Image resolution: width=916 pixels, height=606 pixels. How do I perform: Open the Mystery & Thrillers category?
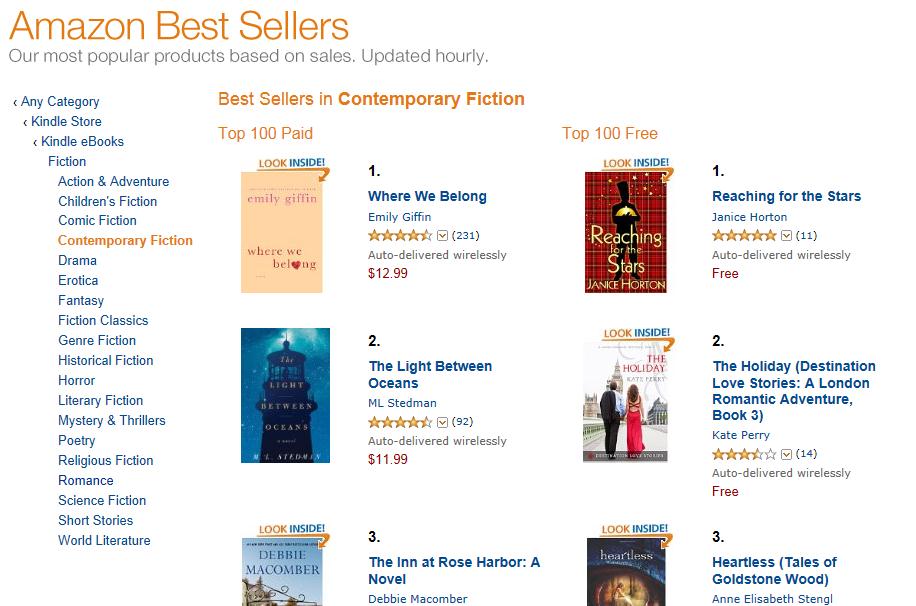[112, 420]
